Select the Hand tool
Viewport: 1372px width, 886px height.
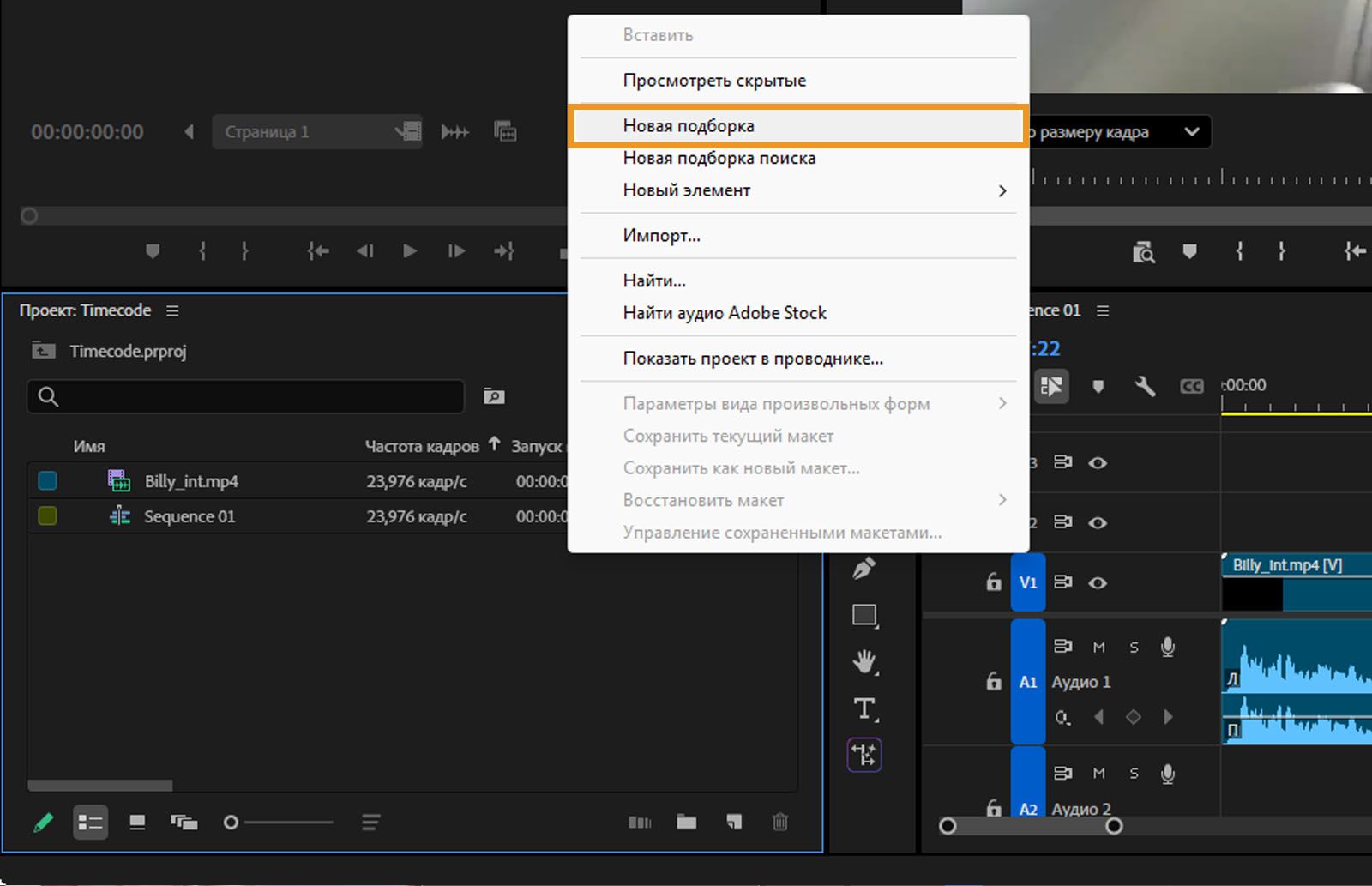point(864,661)
